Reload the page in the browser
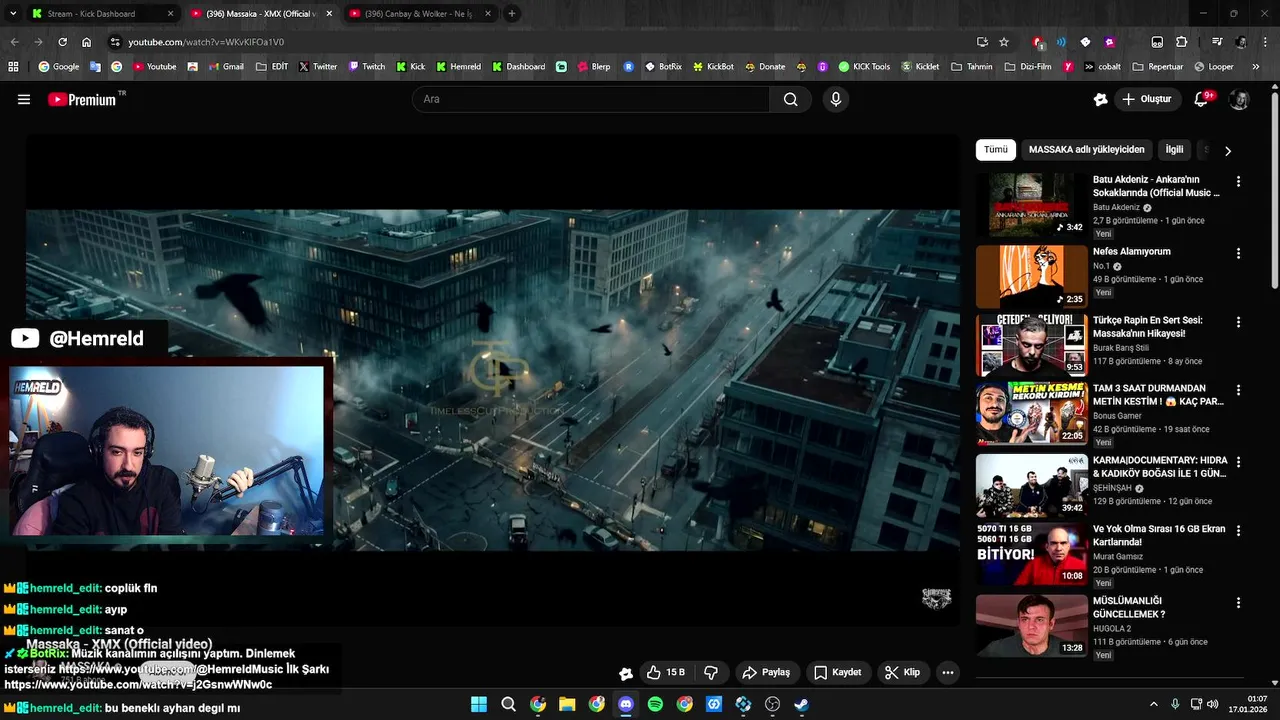This screenshot has width=1280, height=720. (x=62, y=42)
